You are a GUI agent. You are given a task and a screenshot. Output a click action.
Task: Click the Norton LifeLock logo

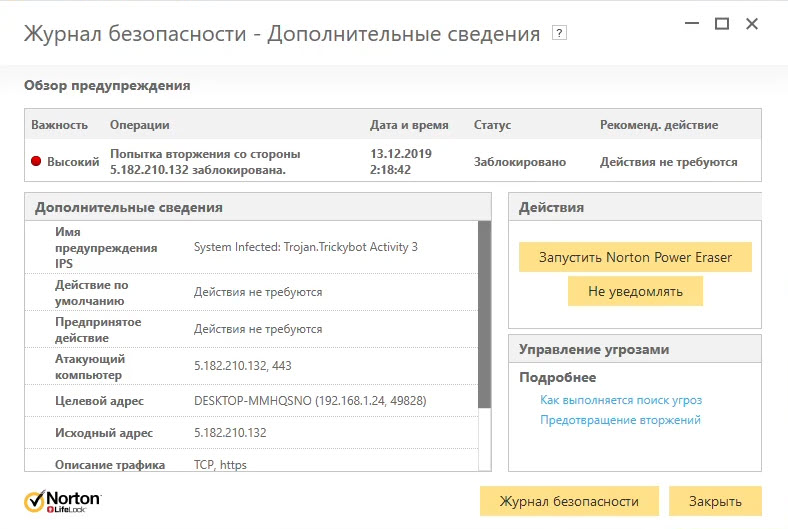click(x=62, y=500)
